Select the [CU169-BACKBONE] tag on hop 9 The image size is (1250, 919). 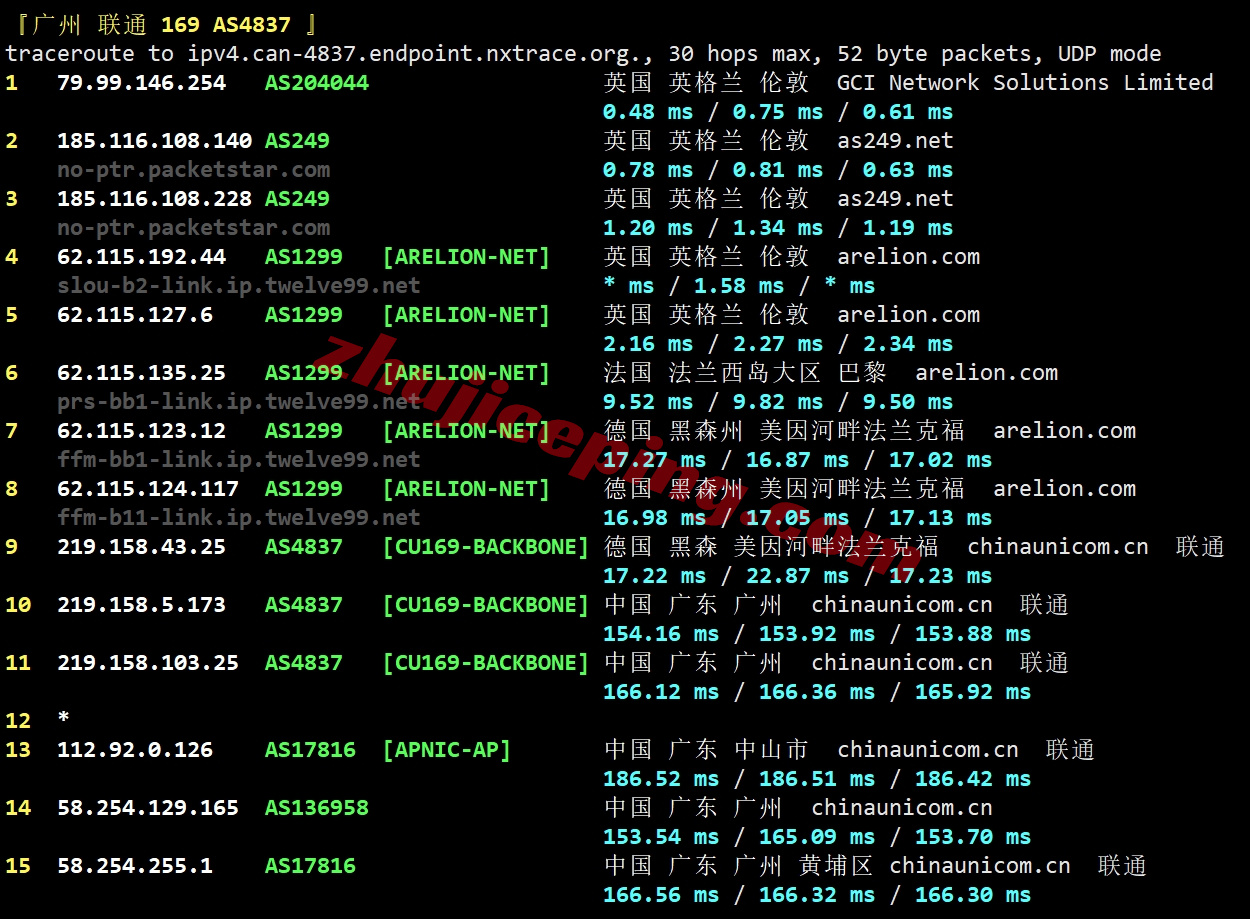click(486, 547)
